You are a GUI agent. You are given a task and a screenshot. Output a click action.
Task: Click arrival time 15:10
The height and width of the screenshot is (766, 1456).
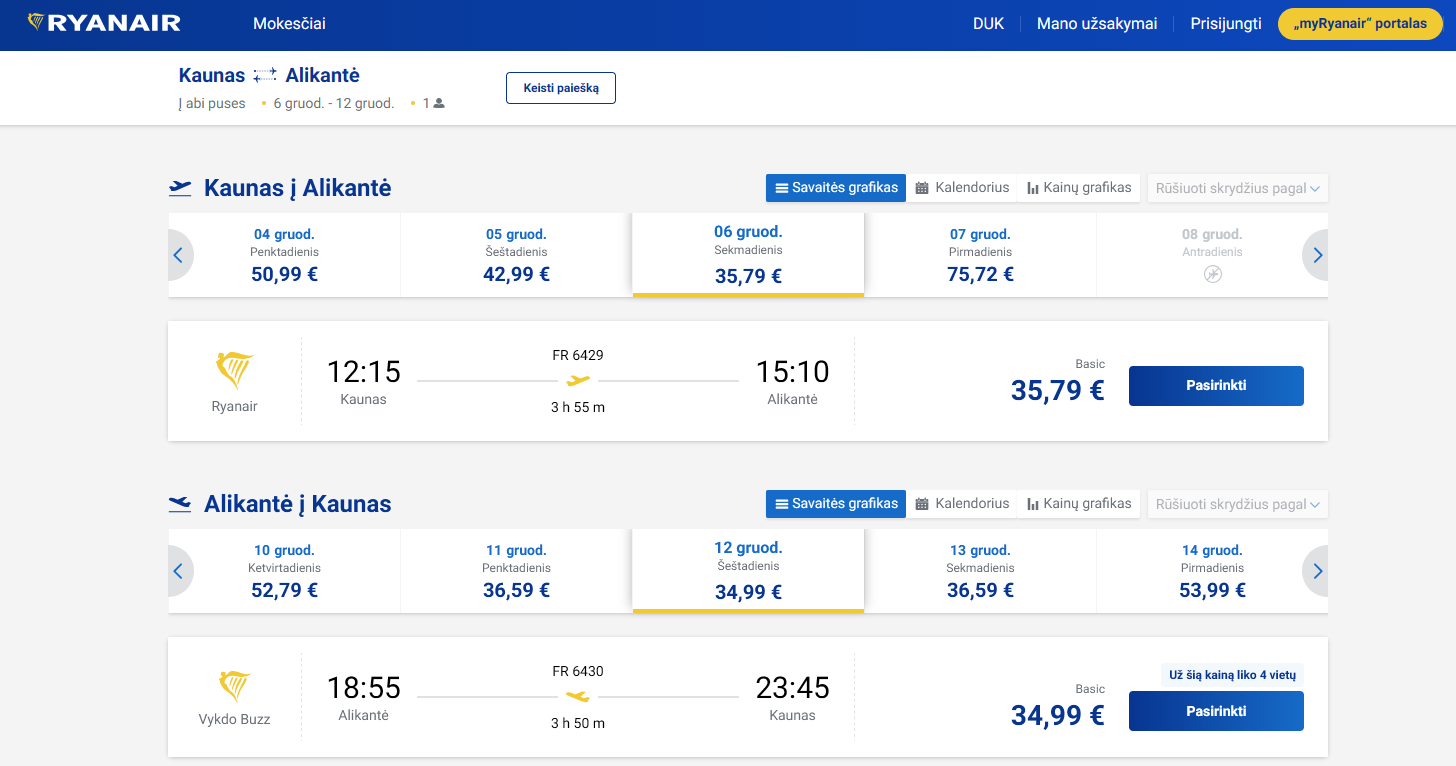point(792,372)
